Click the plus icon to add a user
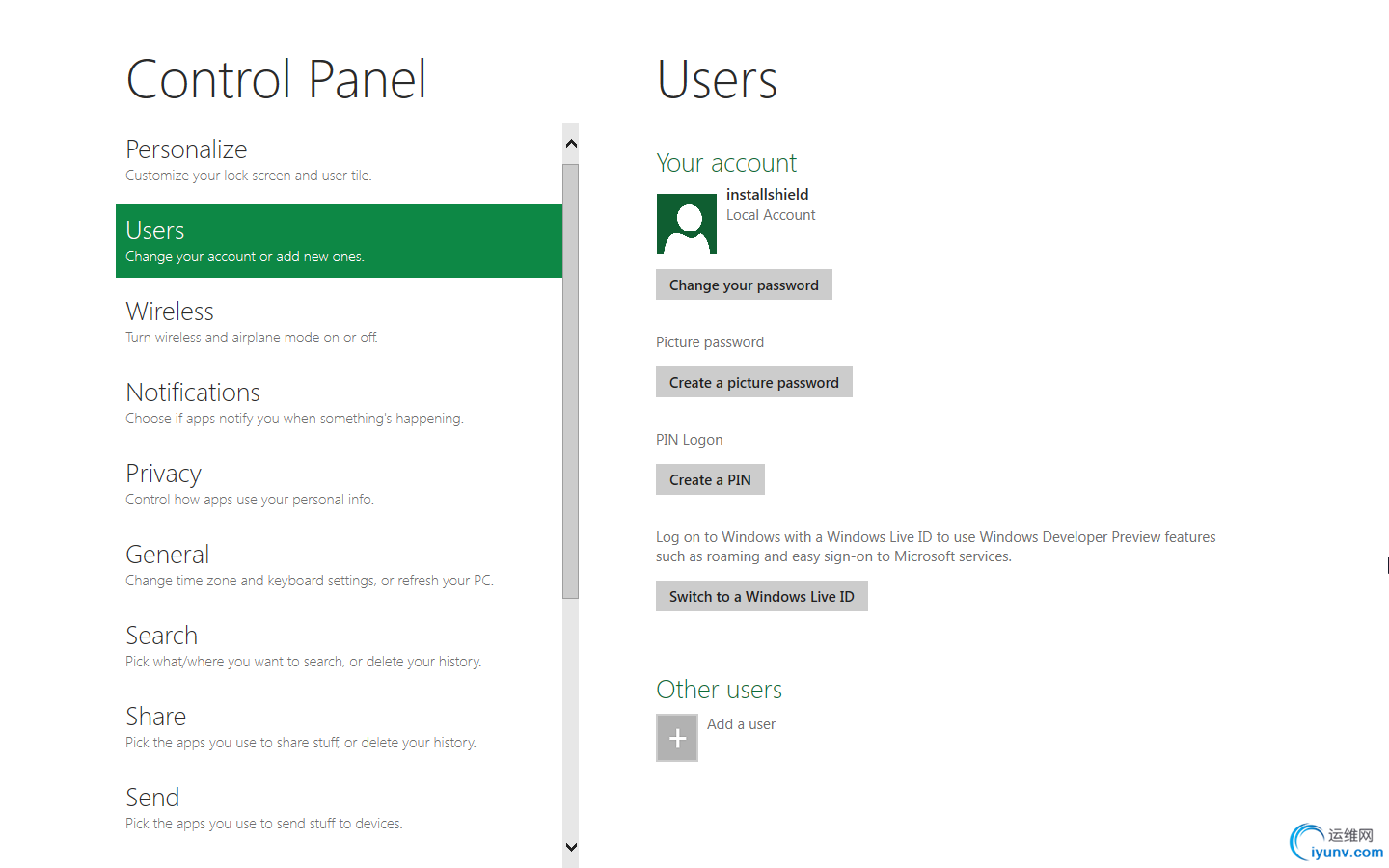Image resolution: width=1389 pixels, height=868 pixels. (x=677, y=738)
